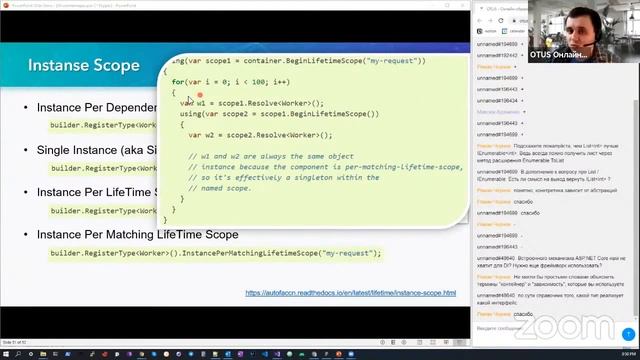Image resolution: width=640 pixels, height=360 pixels.
Task: Click comment line about per-matching-lifetime-scope
Action: point(326,167)
